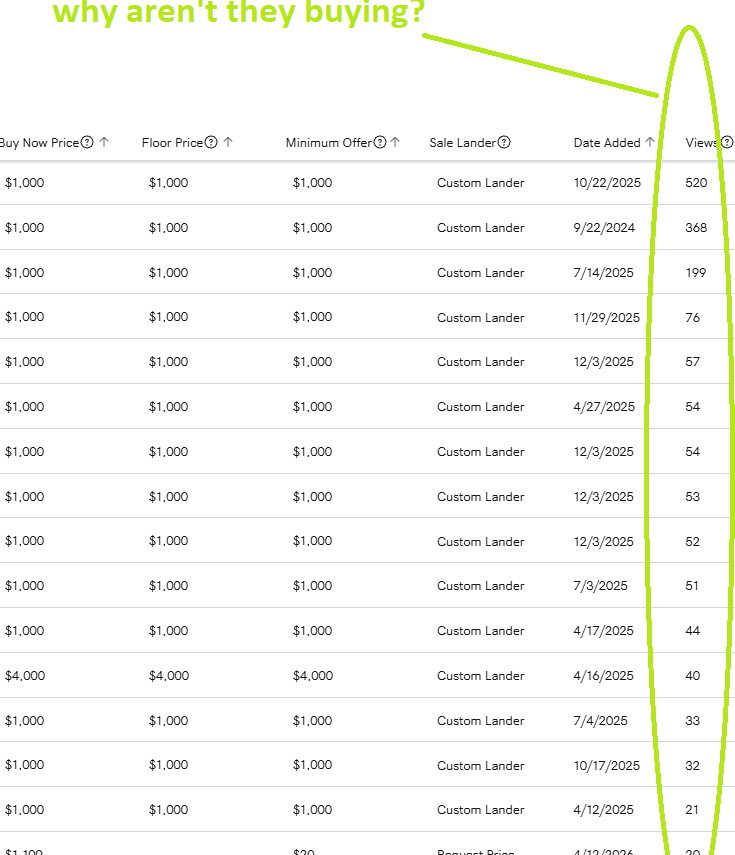Screen dimensions: 735x855
Task: Click the $4,000 Floor Price cell
Action: click(x=169, y=676)
